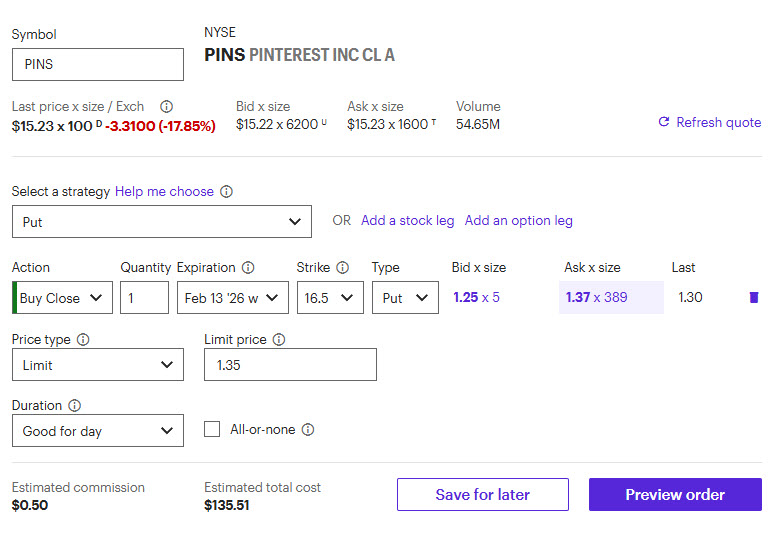The height and width of the screenshot is (548, 772).
Task: Click the info icon next to Last price
Action: point(167,107)
